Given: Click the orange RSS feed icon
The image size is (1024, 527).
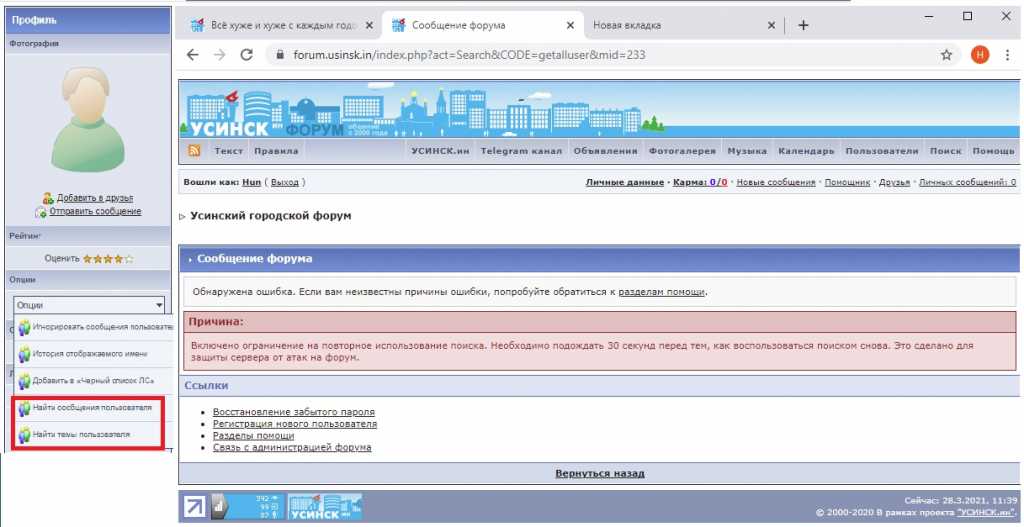Looking at the screenshot, I should (194, 151).
